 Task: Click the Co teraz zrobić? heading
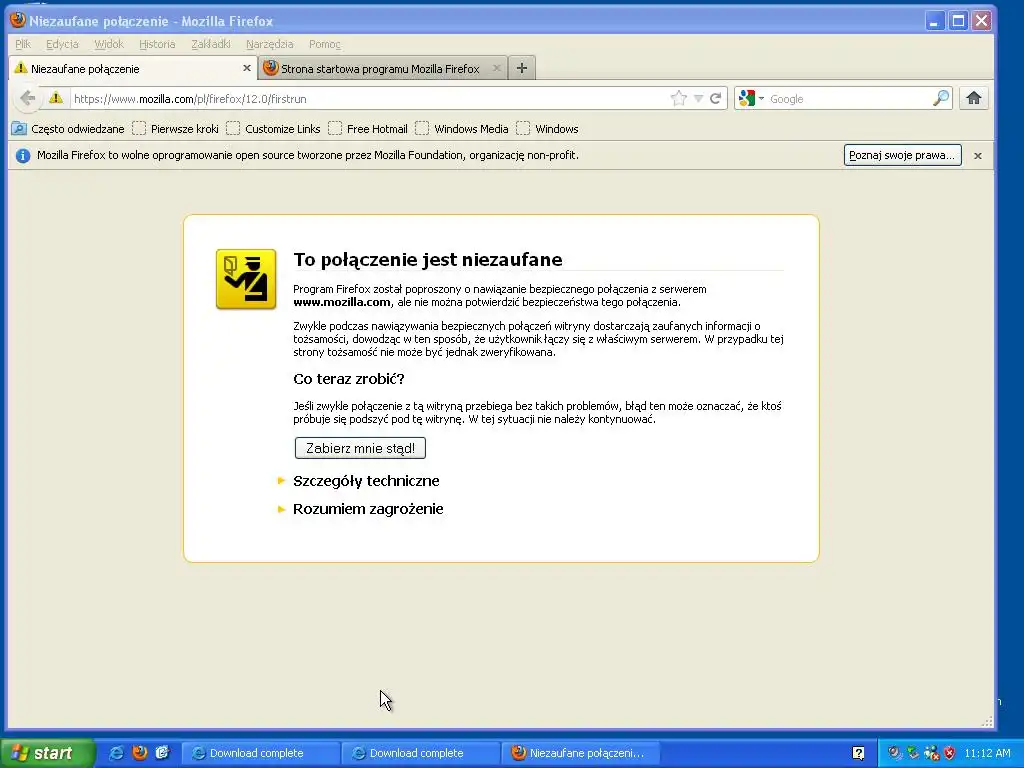coord(349,379)
